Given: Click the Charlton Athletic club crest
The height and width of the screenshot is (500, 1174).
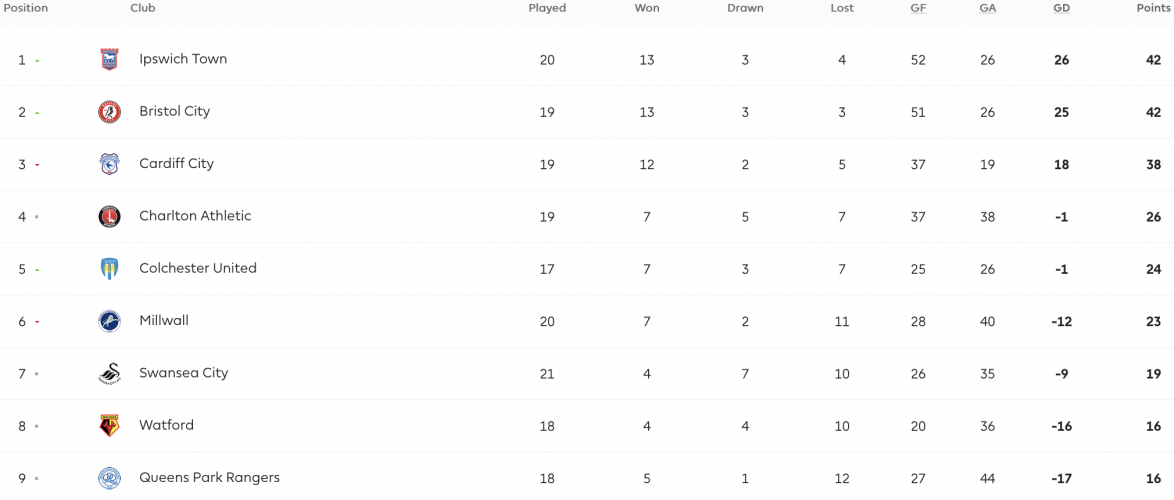Looking at the screenshot, I should [109, 216].
